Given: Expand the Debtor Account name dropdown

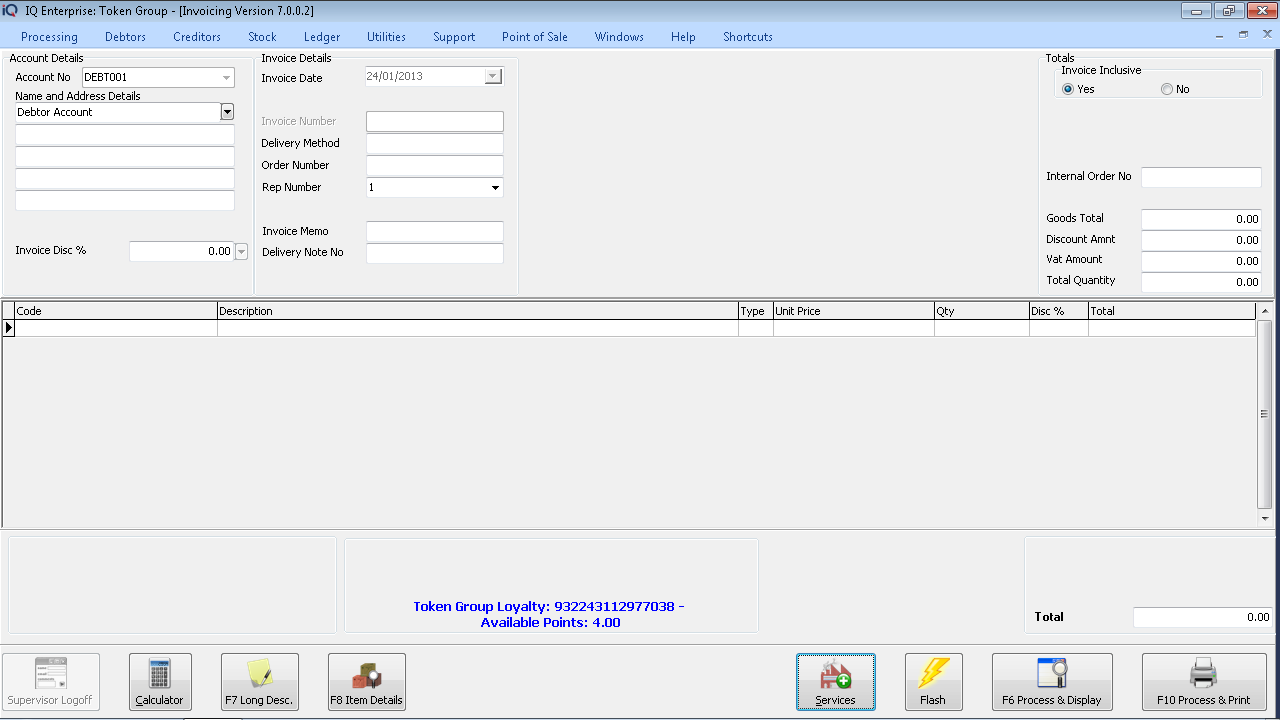Looking at the screenshot, I should click(x=227, y=112).
